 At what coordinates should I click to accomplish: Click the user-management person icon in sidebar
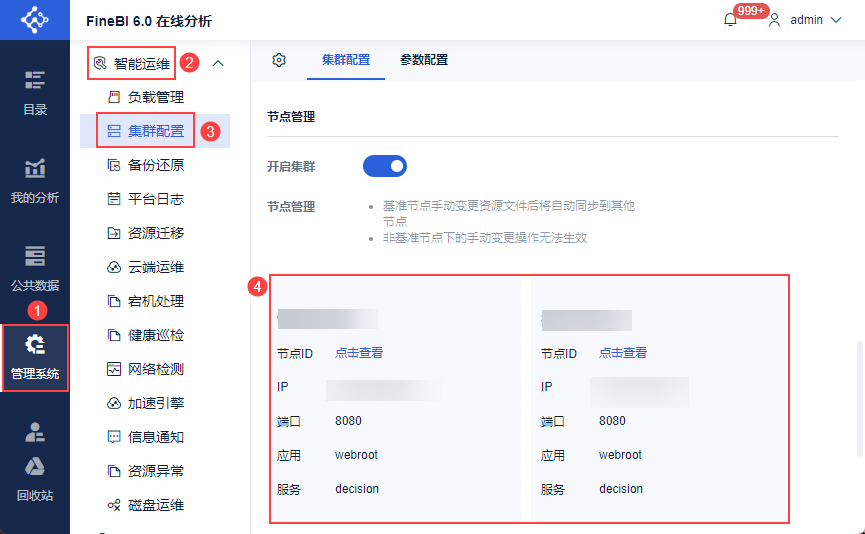pos(35,432)
